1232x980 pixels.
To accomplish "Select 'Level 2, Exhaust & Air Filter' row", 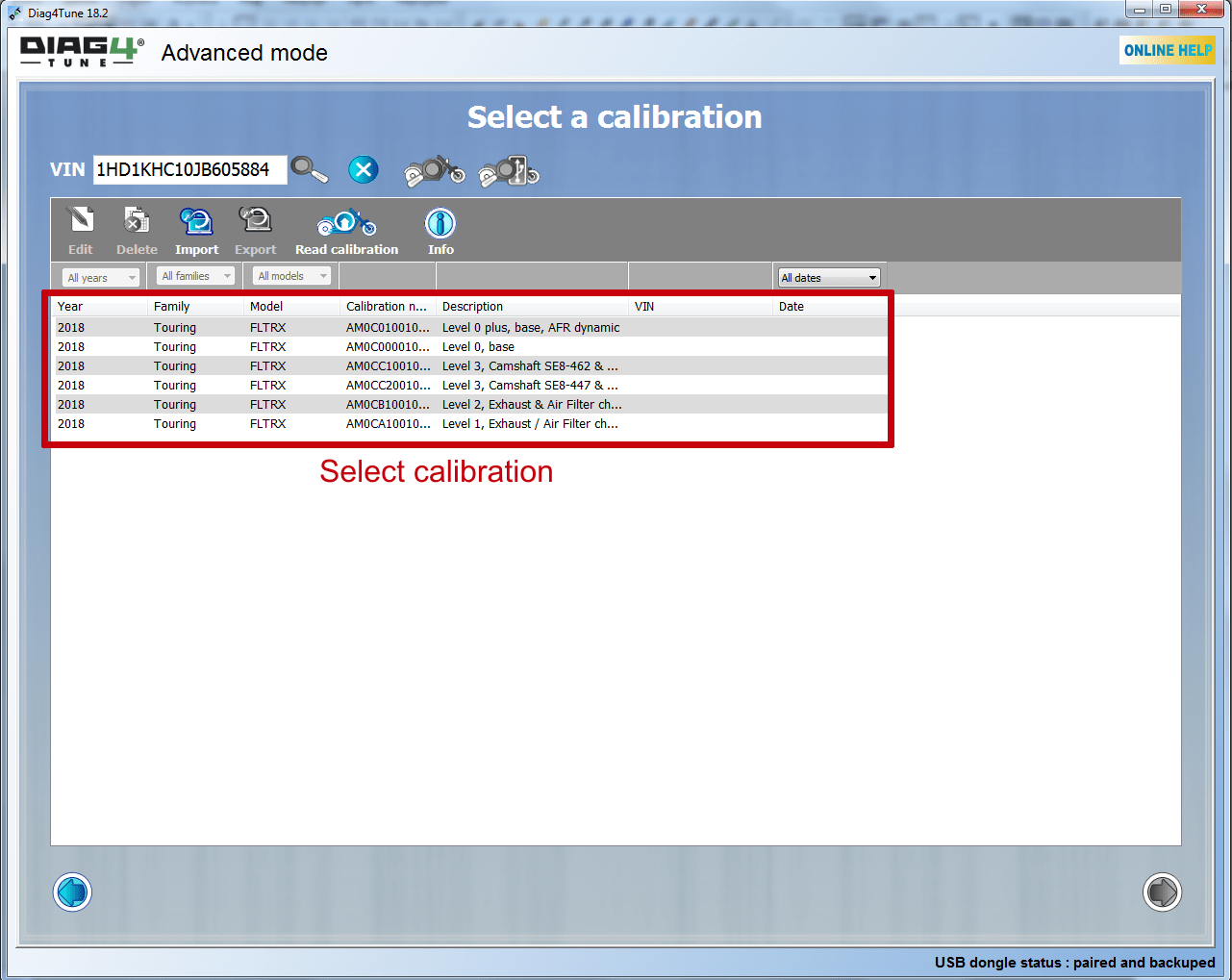I will click(470, 405).
